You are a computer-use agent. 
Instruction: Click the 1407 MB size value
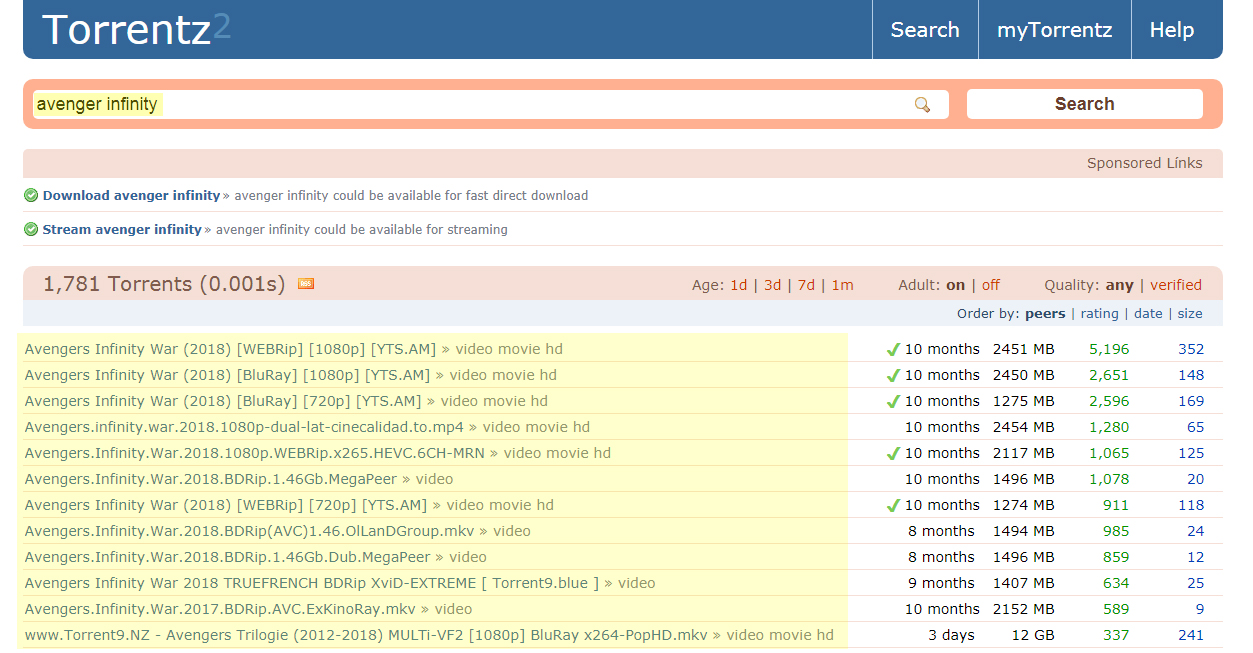[x=1023, y=583]
